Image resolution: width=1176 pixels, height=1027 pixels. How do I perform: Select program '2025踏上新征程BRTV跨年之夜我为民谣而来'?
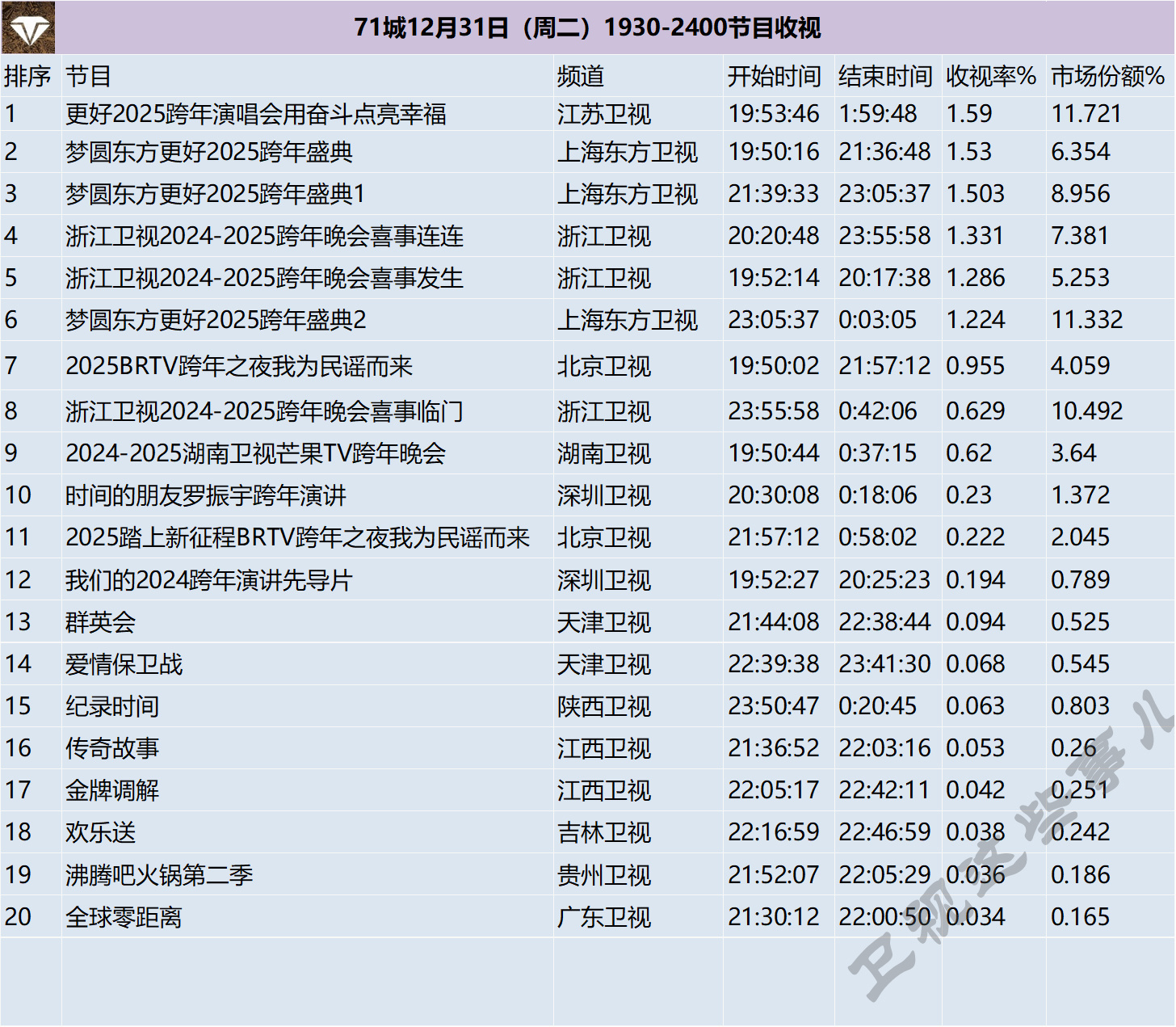click(x=297, y=537)
